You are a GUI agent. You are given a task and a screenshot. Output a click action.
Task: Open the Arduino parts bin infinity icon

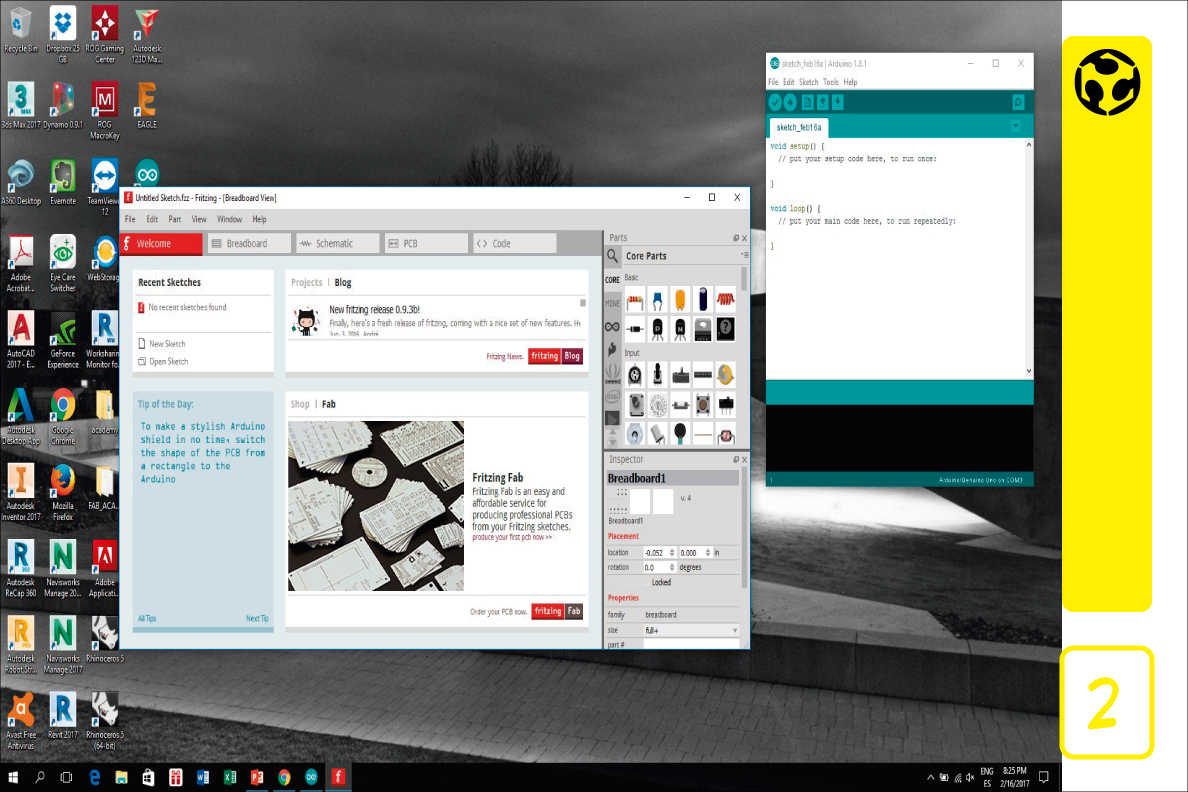click(x=612, y=327)
